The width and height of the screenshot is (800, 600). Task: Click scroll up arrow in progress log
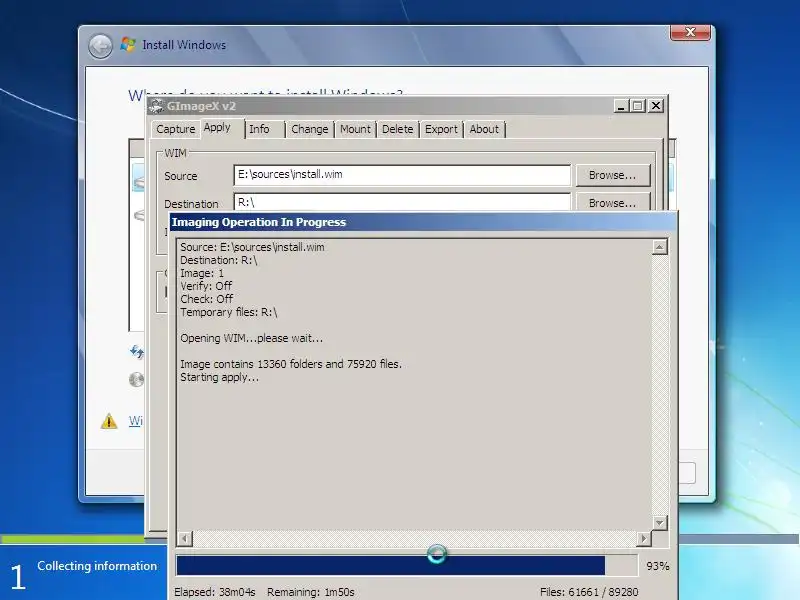click(660, 247)
